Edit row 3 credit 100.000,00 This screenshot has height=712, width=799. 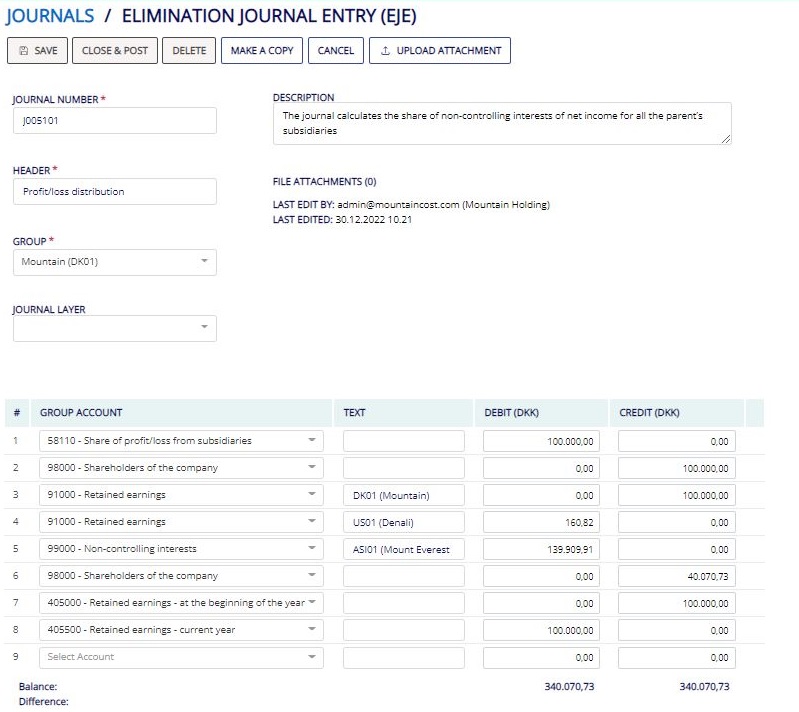click(x=677, y=495)
